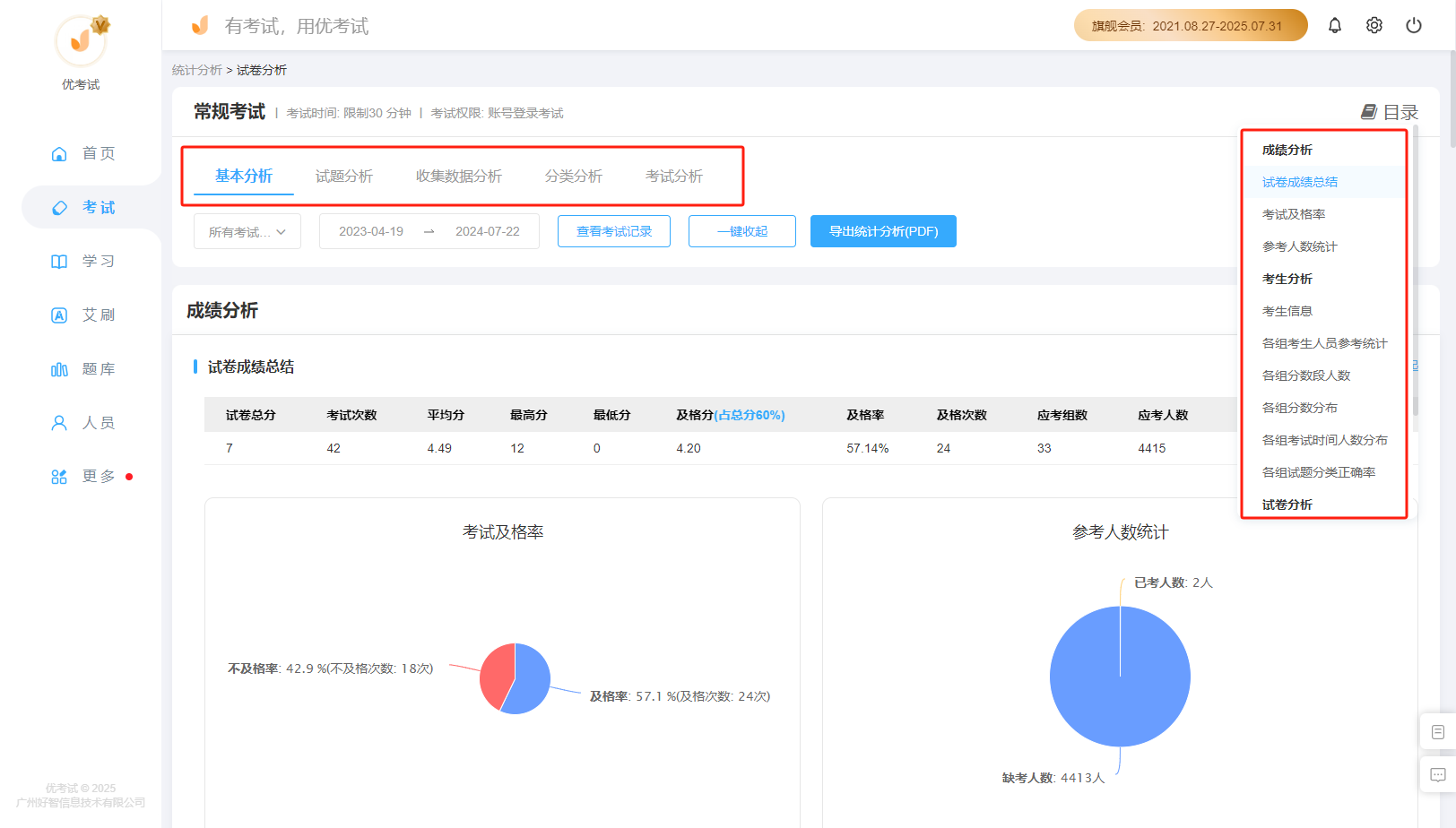Click the orange logo beside the slogan
The width and height of the screenshot is (1456, 828).
pyautogui.click(x=200, y=25)
